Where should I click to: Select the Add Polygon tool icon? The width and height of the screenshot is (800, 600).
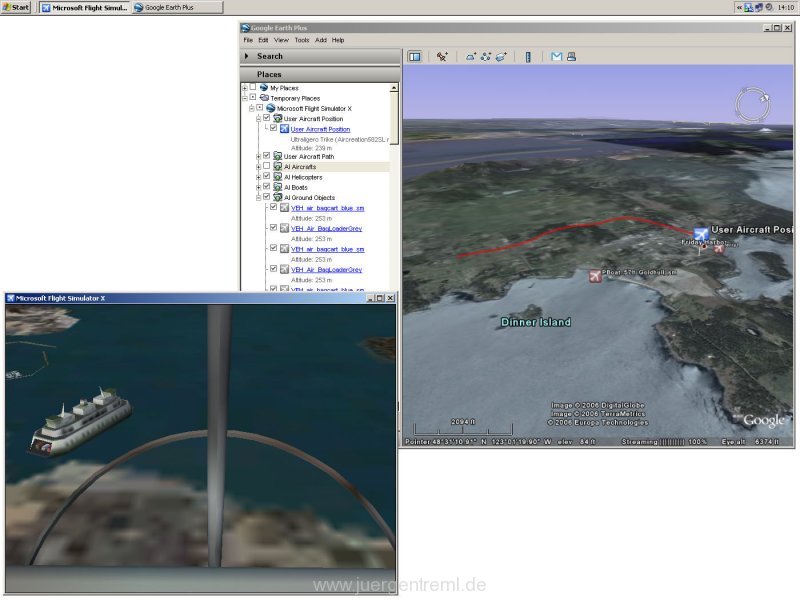pos(470,57)
